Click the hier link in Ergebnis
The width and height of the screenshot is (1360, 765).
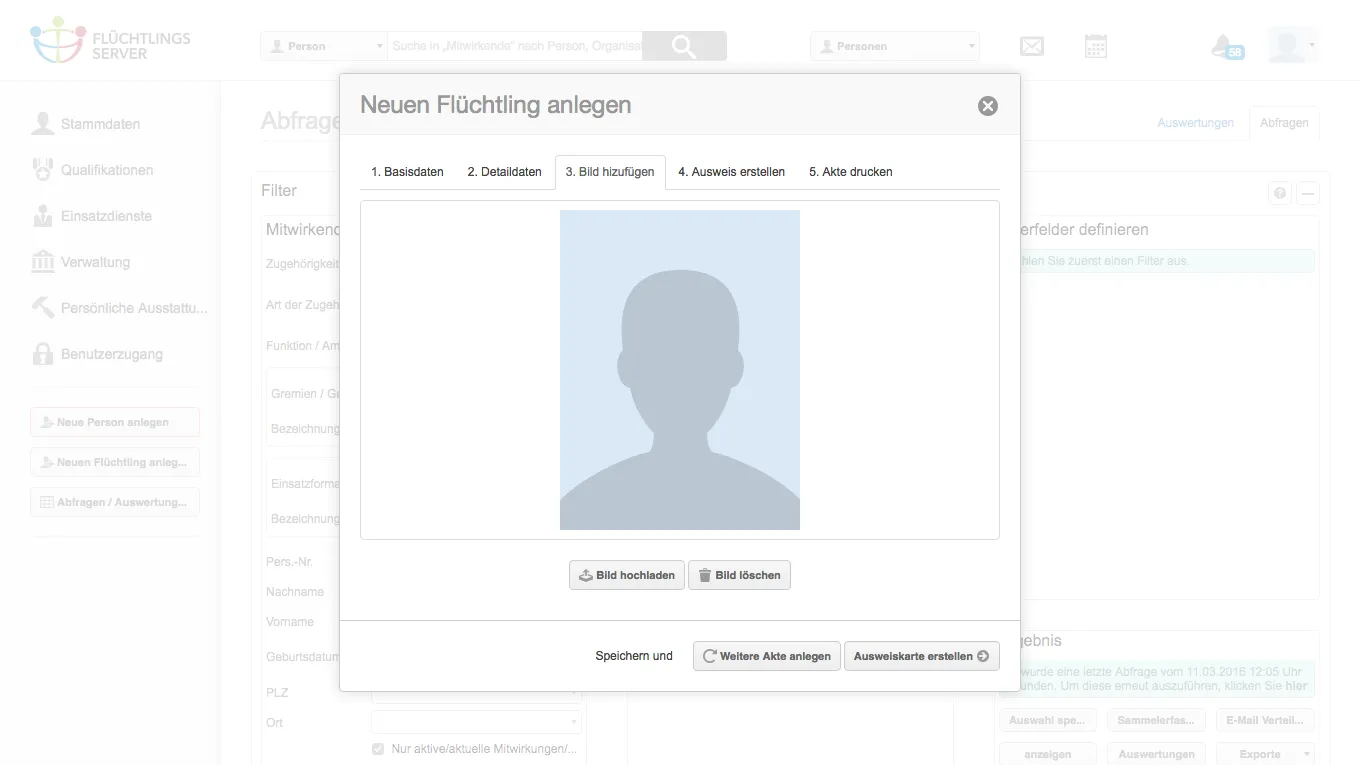1296,687
